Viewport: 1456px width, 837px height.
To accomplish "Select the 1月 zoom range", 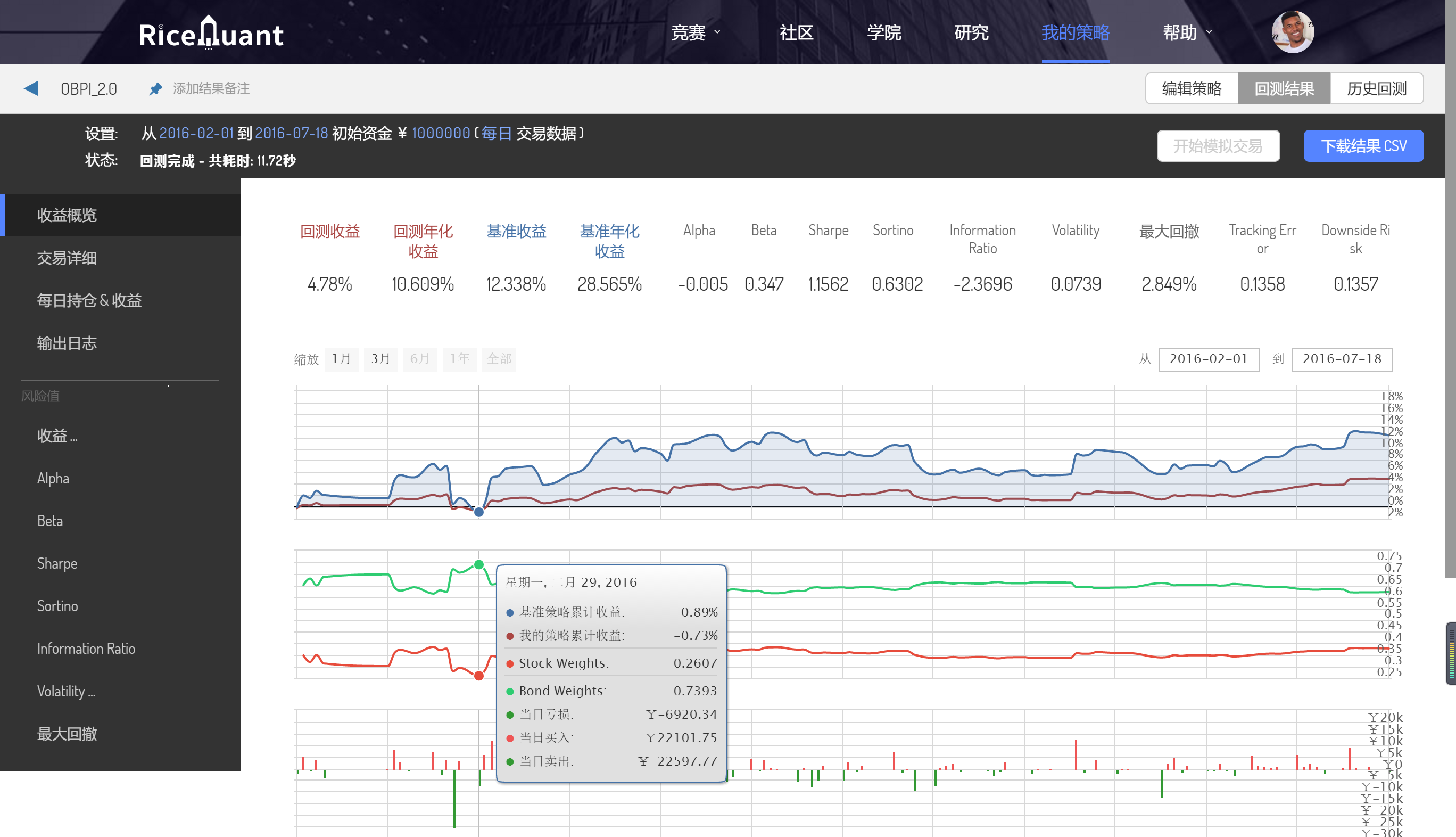I will pos(341,359).
